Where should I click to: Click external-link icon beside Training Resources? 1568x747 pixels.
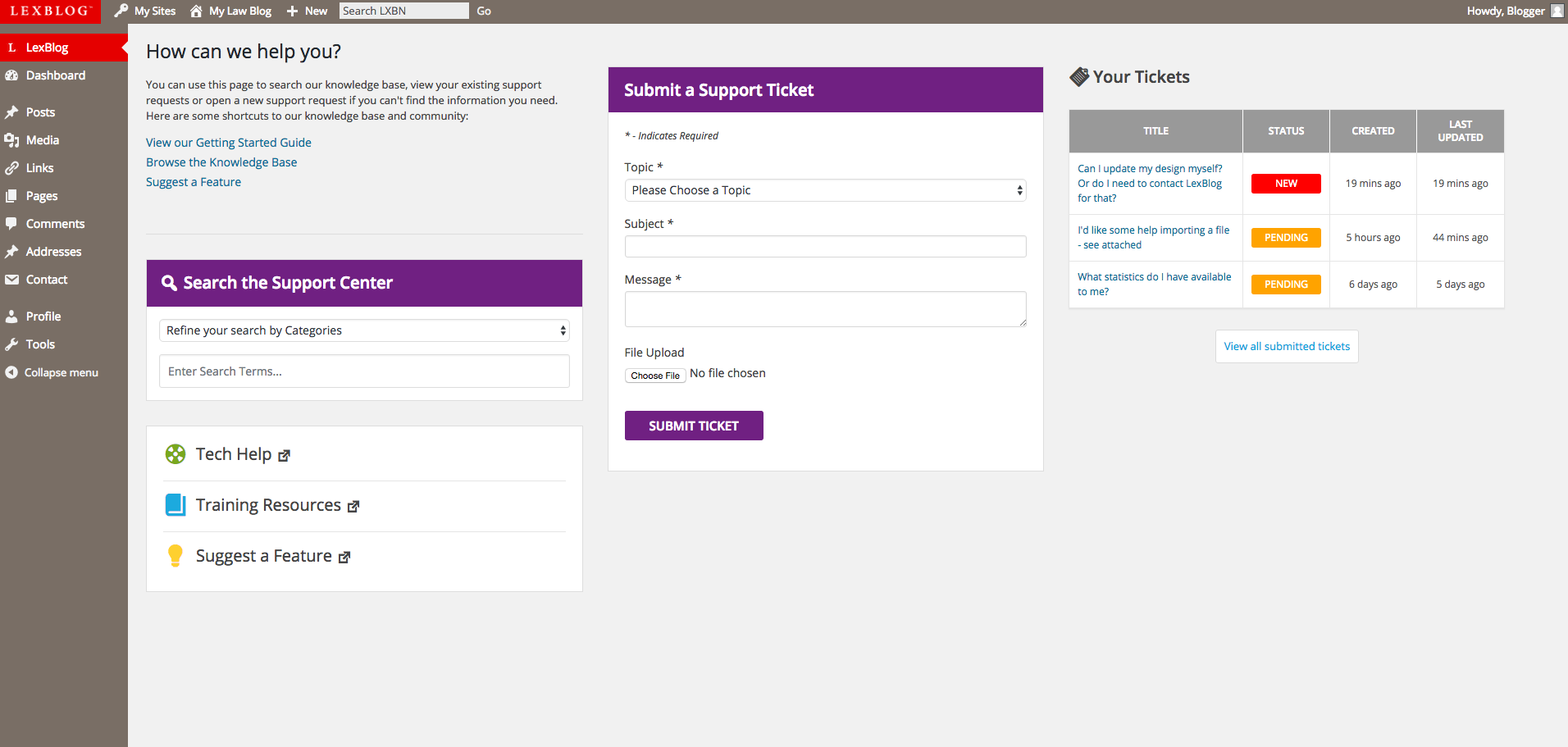point(353,507)
